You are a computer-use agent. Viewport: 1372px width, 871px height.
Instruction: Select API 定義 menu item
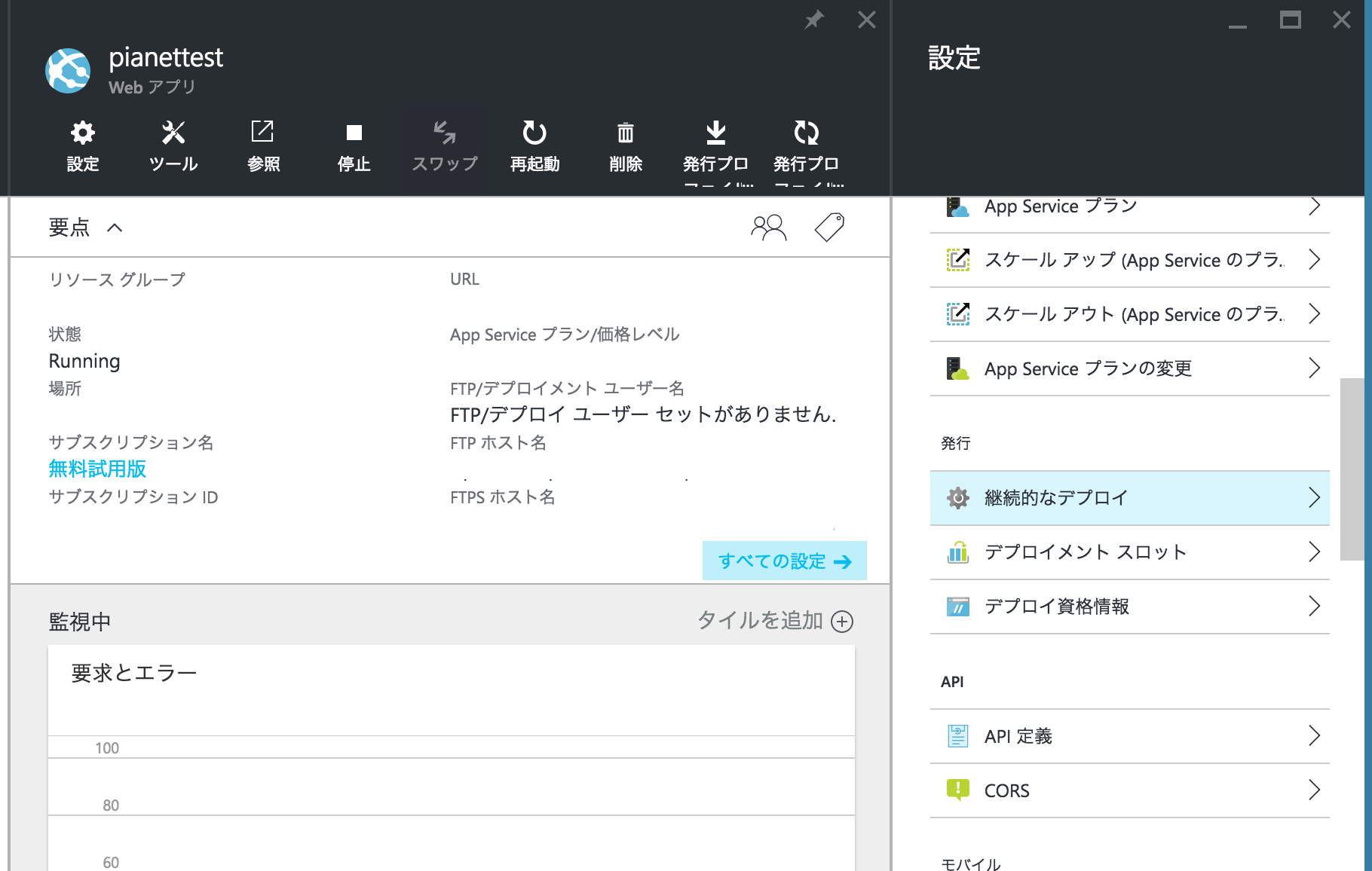coord(1130,736)
